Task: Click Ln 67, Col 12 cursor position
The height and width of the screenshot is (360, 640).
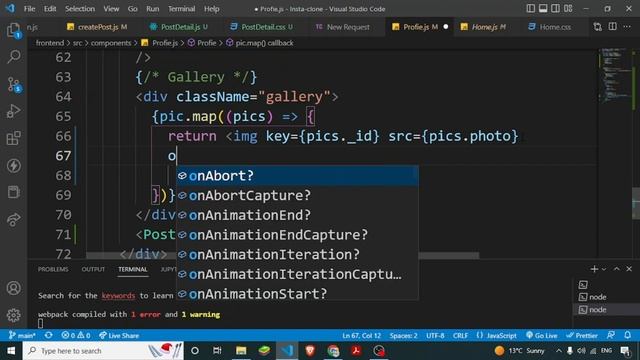Action: point(361,336)
